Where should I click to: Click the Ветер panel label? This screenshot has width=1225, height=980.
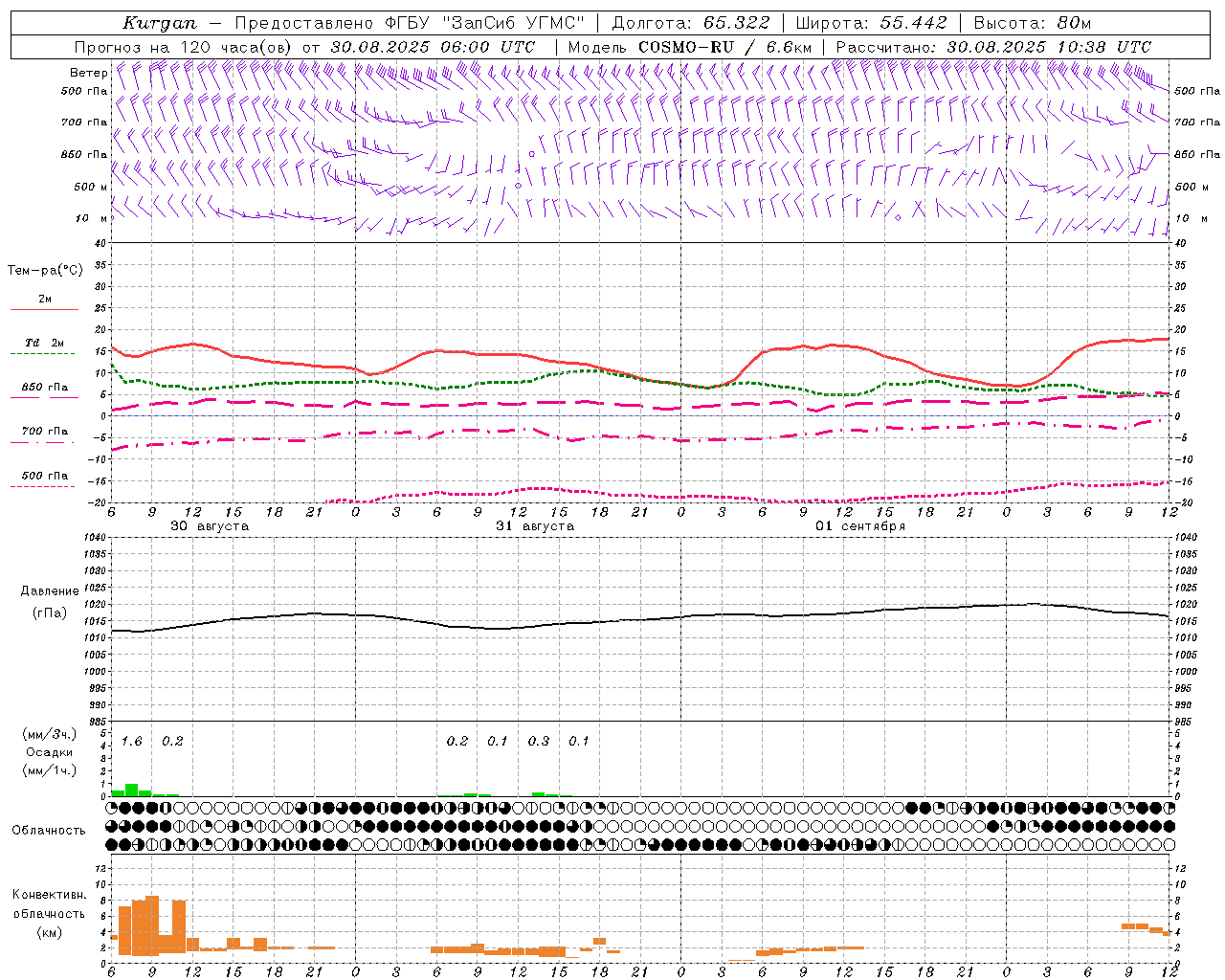point(88,73)
